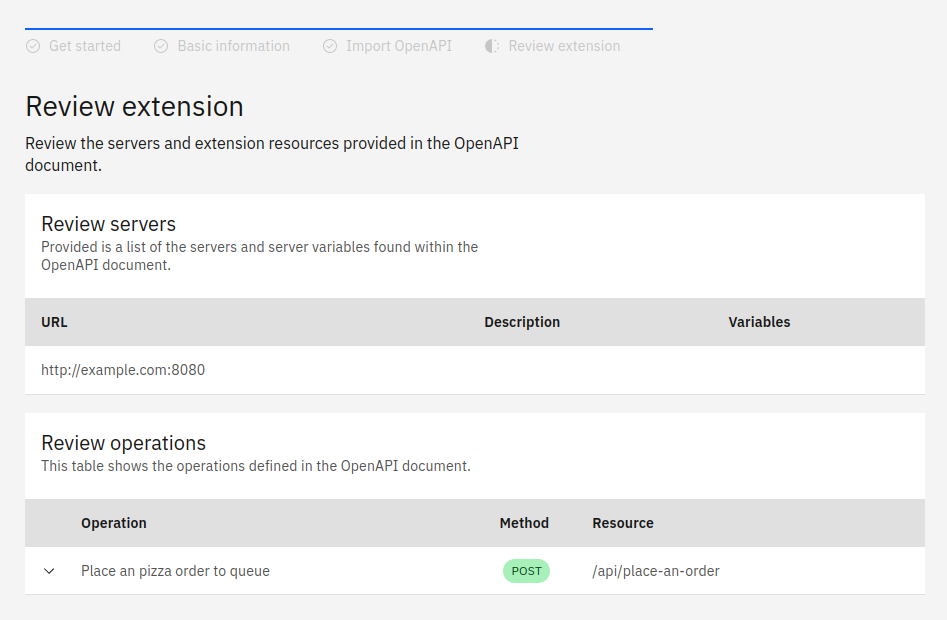947x620 pixels.
Task: Click the Place an pizza order operation name
Action: point(175,571)
